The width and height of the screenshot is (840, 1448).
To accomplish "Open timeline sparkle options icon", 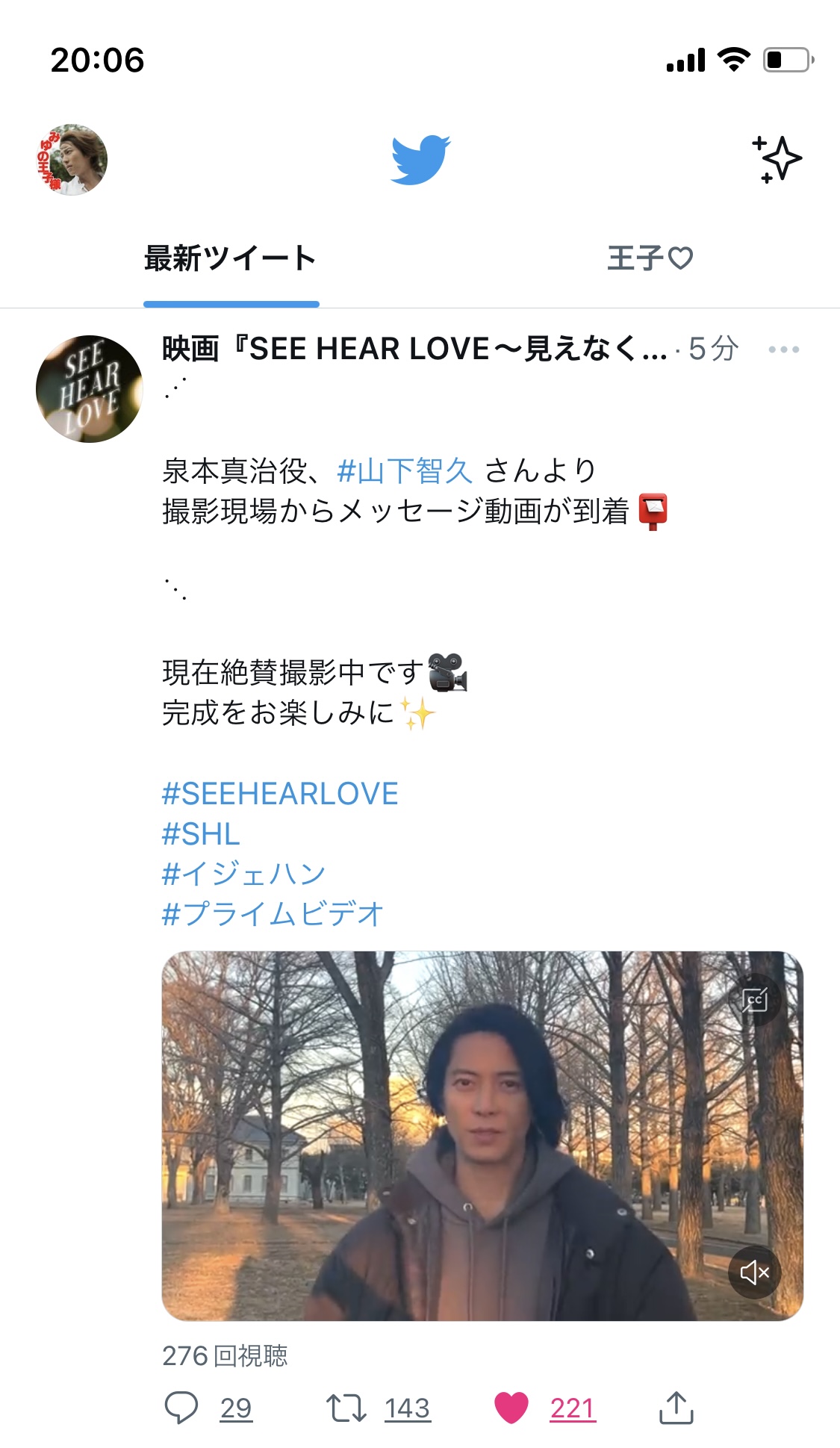I will [776, 159].
